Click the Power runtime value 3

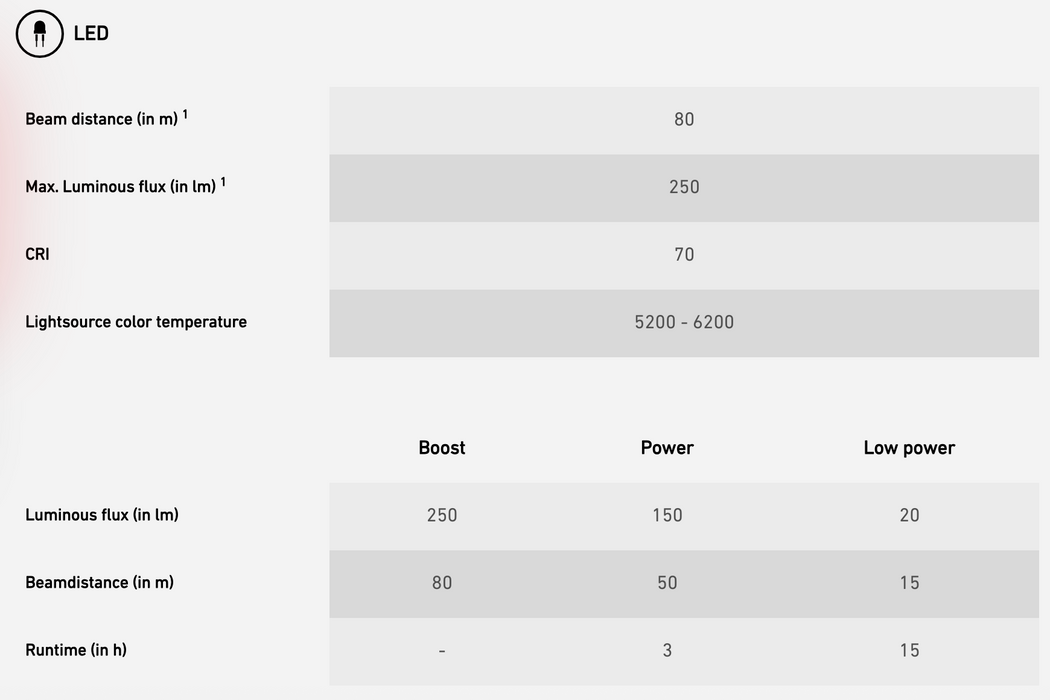tap(667, 650)
